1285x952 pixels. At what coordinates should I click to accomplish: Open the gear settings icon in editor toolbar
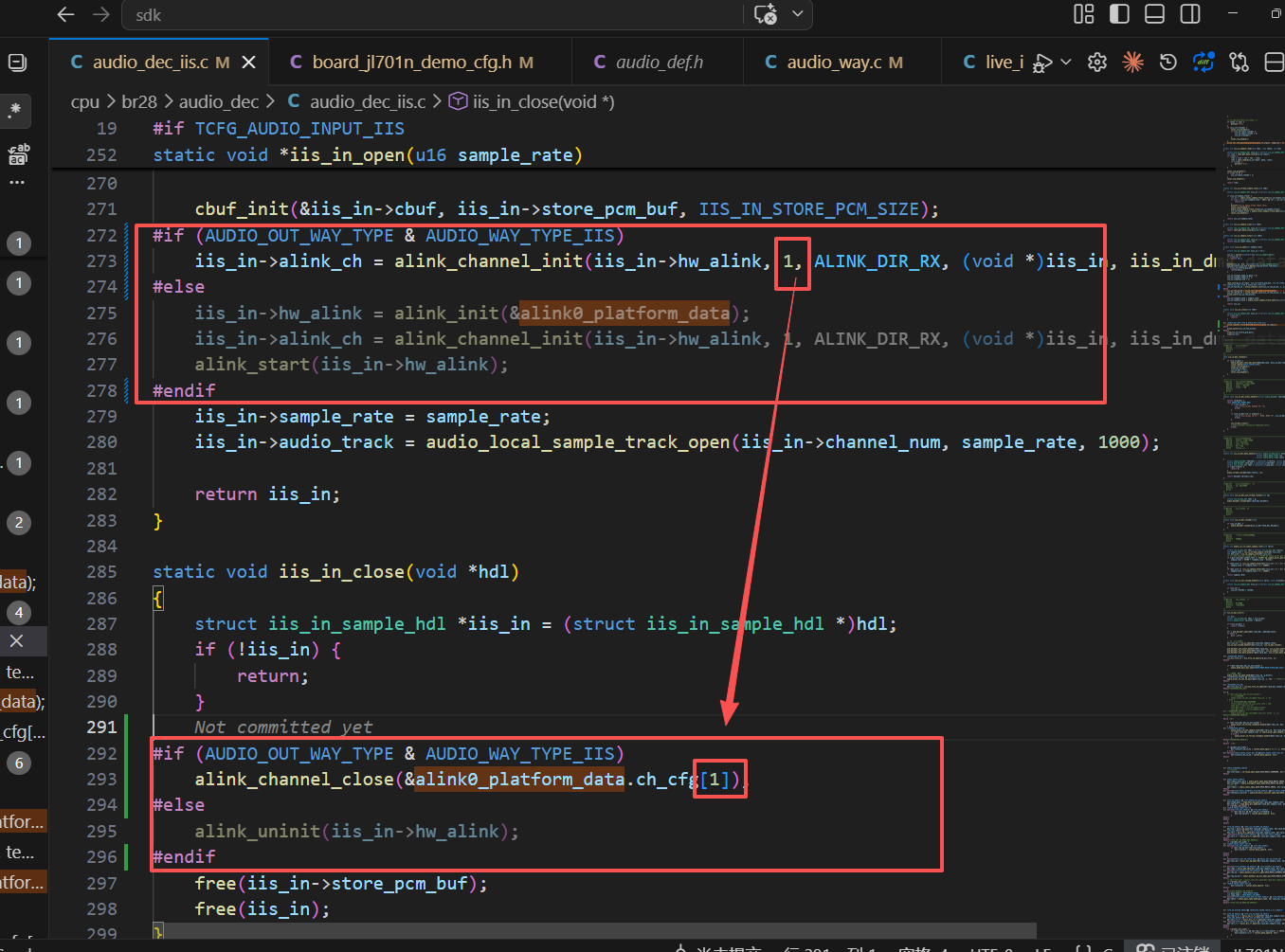1097,63
